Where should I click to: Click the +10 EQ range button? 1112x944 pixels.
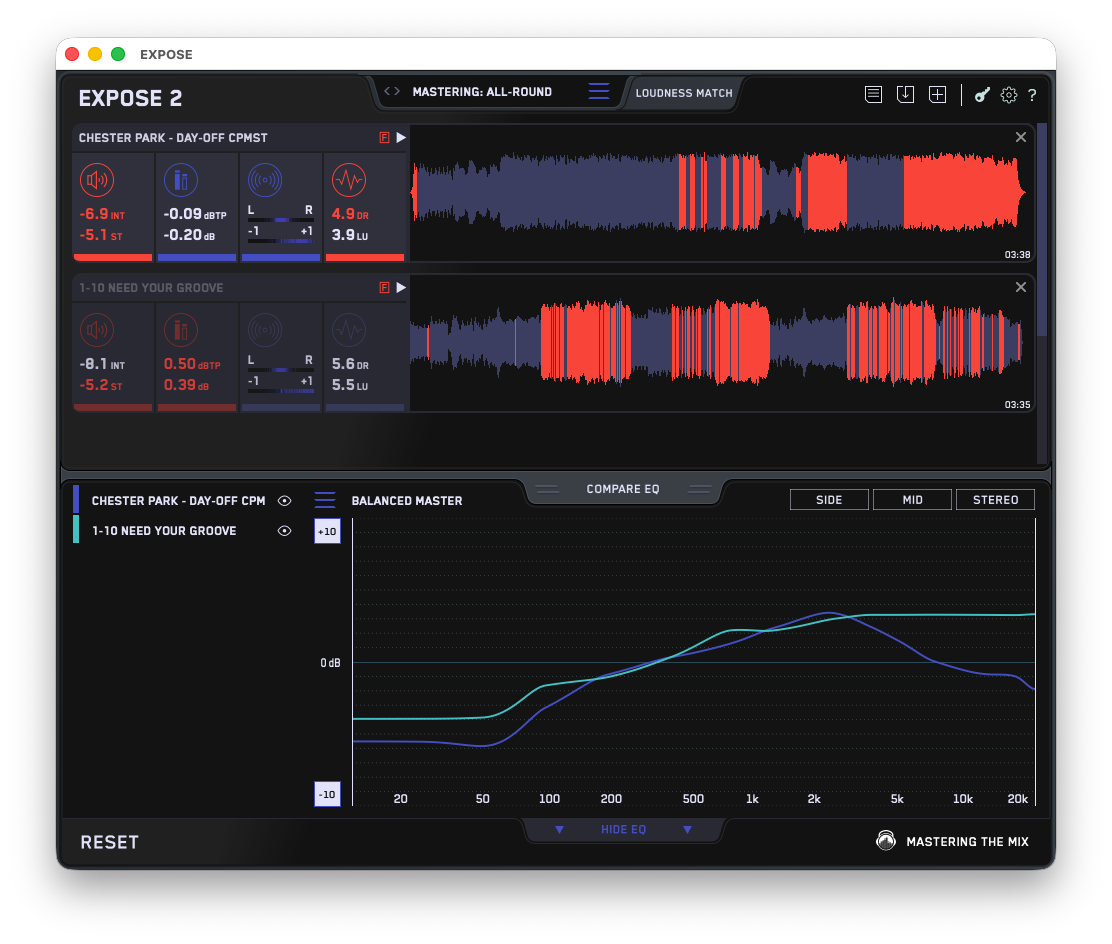[327, 531]
